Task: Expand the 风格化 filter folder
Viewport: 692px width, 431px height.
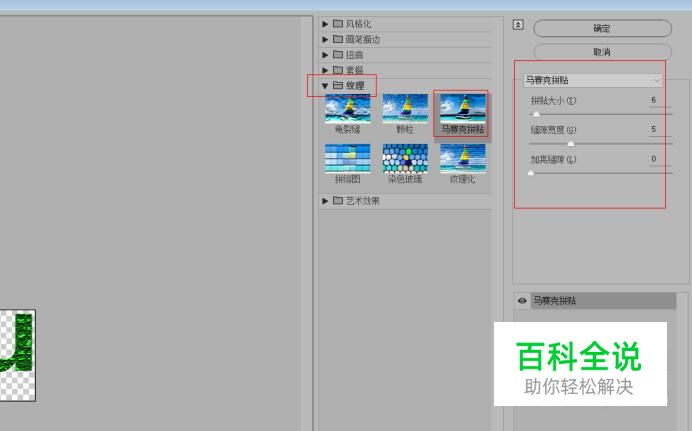Action: (325, 24)
